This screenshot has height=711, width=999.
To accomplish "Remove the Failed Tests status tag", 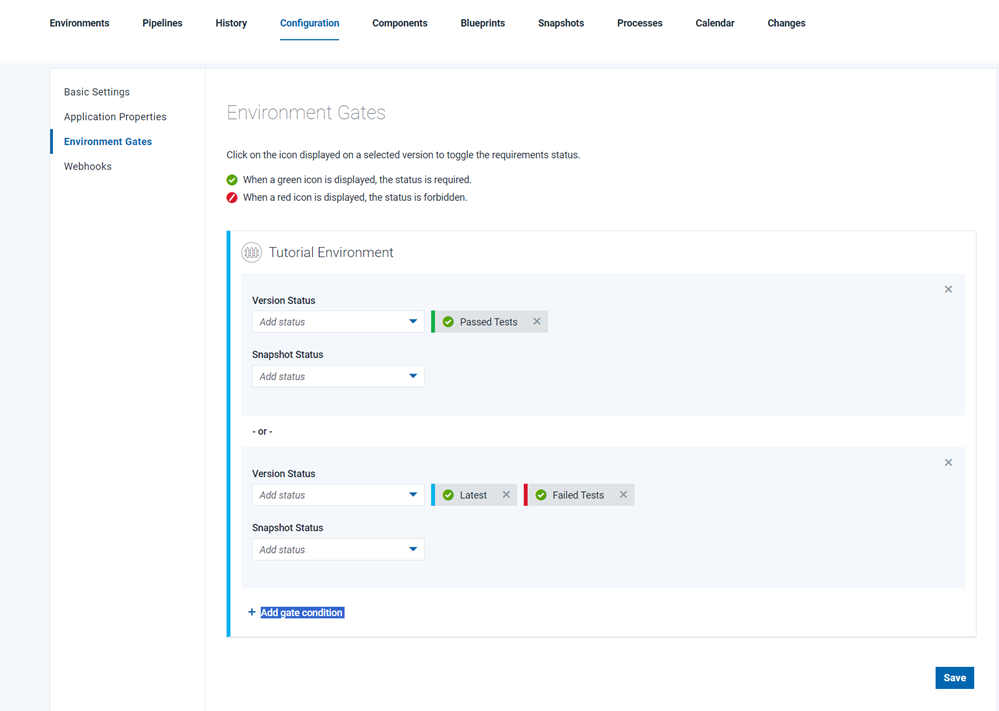I will tap(623, 494).
